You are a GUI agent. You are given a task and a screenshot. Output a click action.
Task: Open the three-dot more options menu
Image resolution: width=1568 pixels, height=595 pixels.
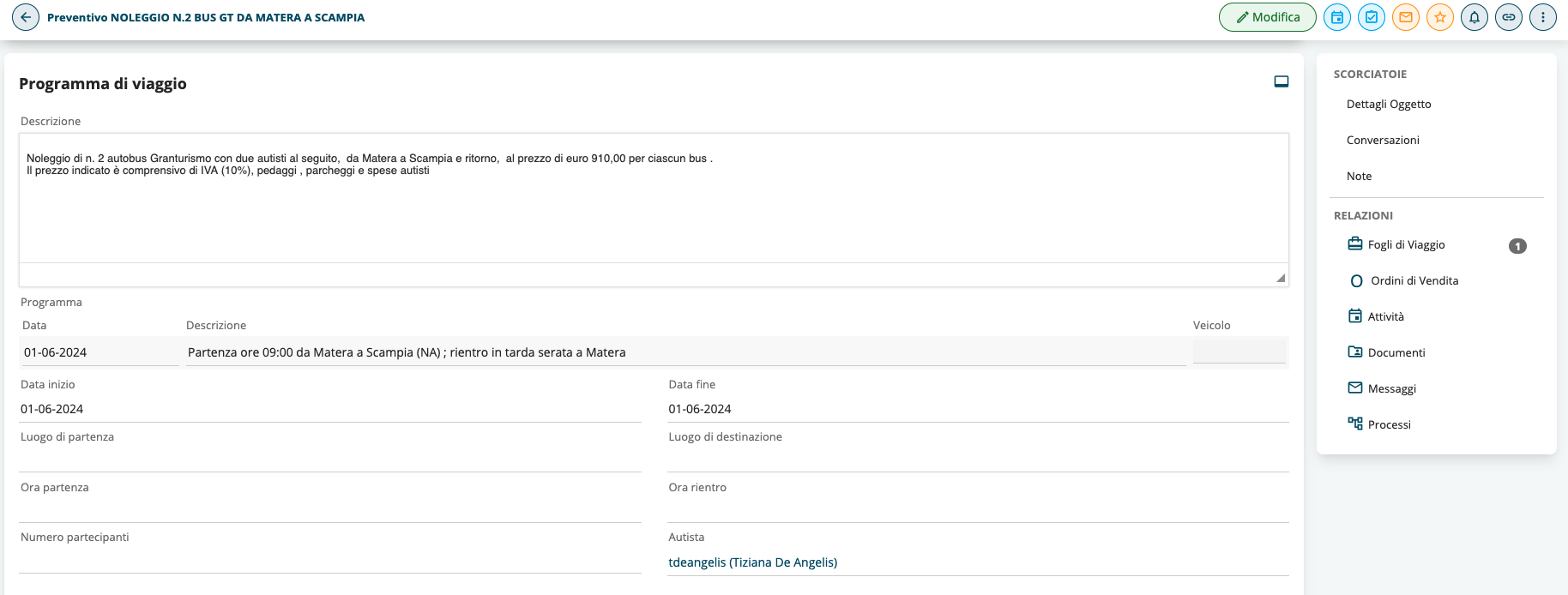[1543, 17]
